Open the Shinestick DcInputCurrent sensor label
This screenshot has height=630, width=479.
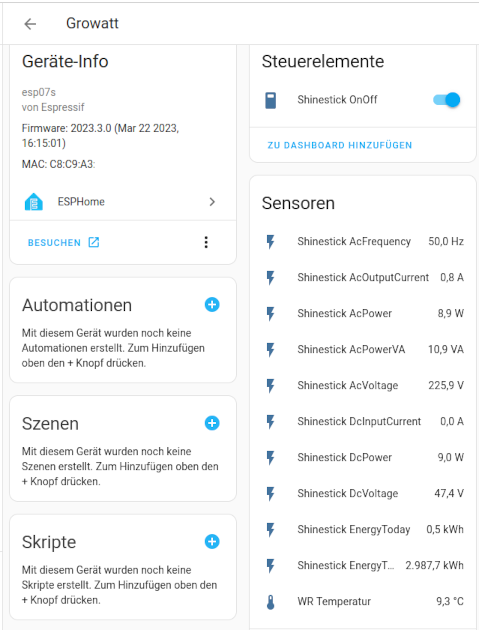[x=359, y=421]
